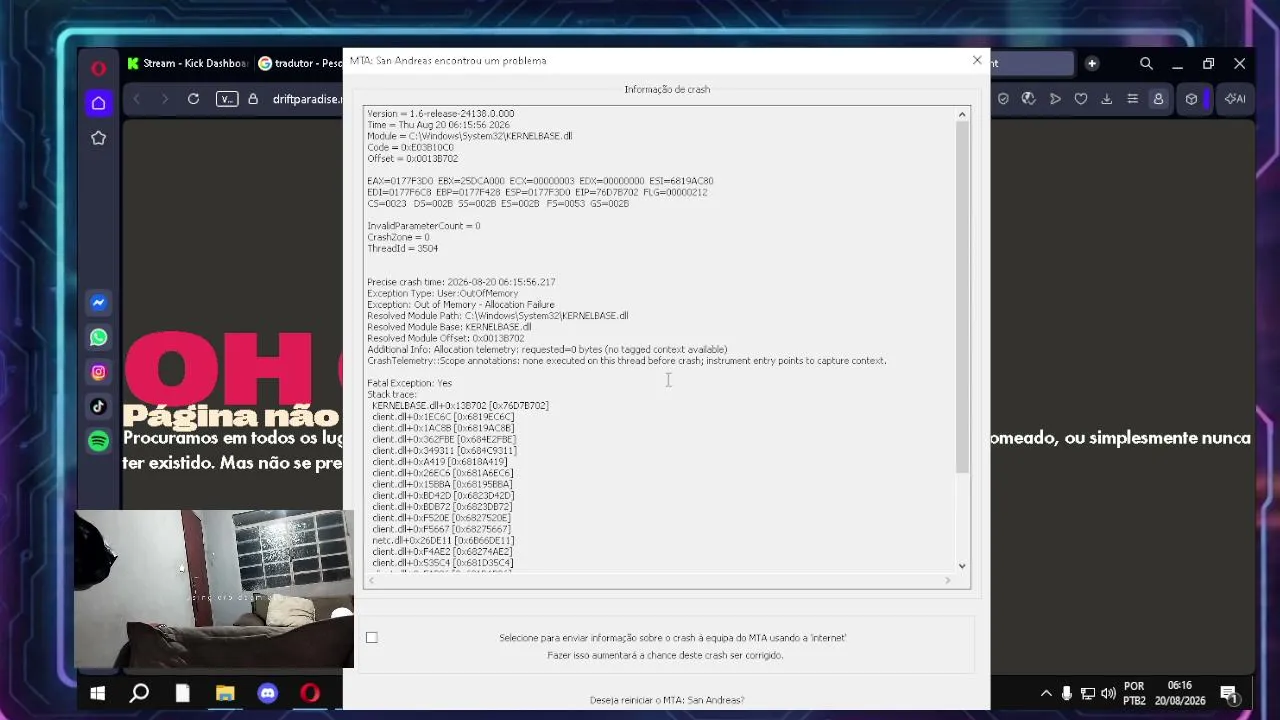Open Messenger in the Opera sidebar

tap(98, 303)
